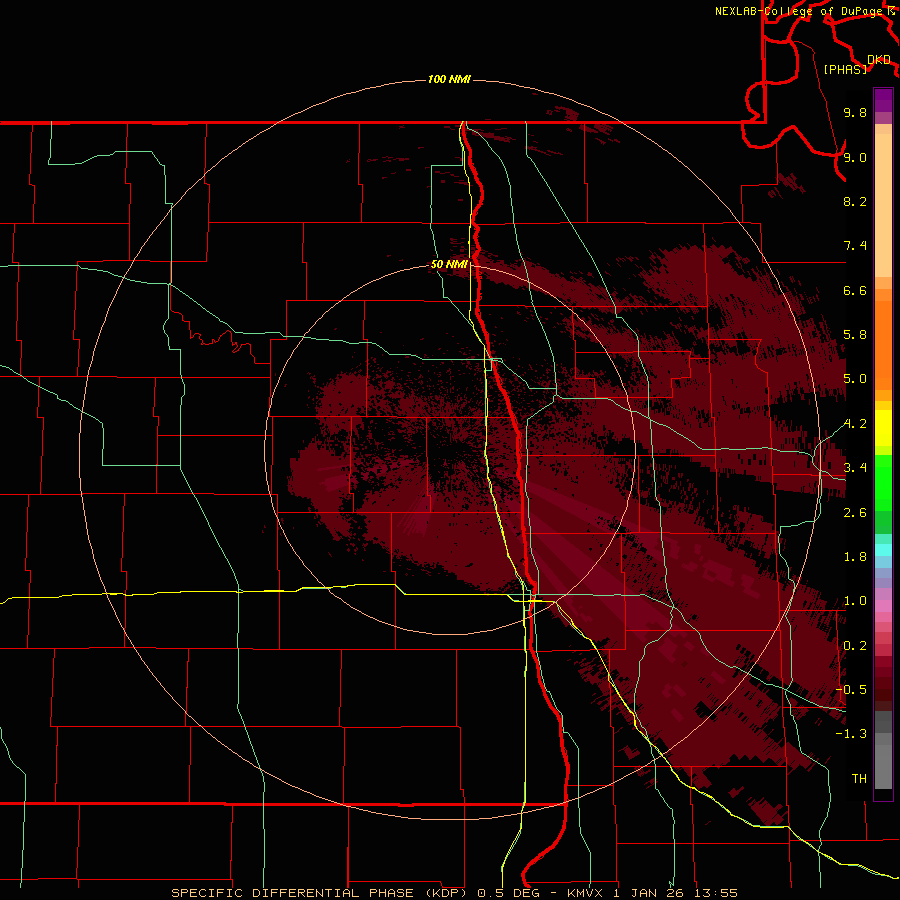Click the 7.4 value on the color scale

855,246
